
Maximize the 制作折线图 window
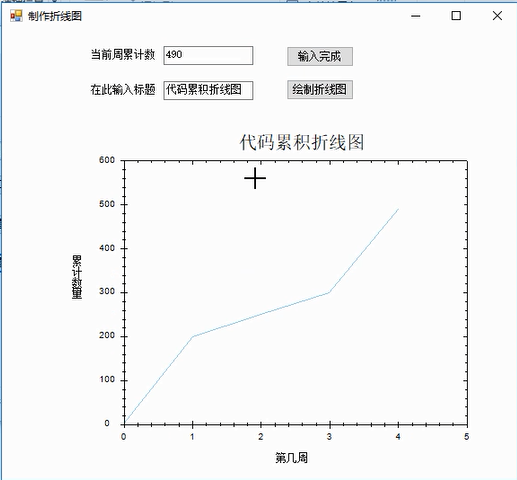(456, 16)
